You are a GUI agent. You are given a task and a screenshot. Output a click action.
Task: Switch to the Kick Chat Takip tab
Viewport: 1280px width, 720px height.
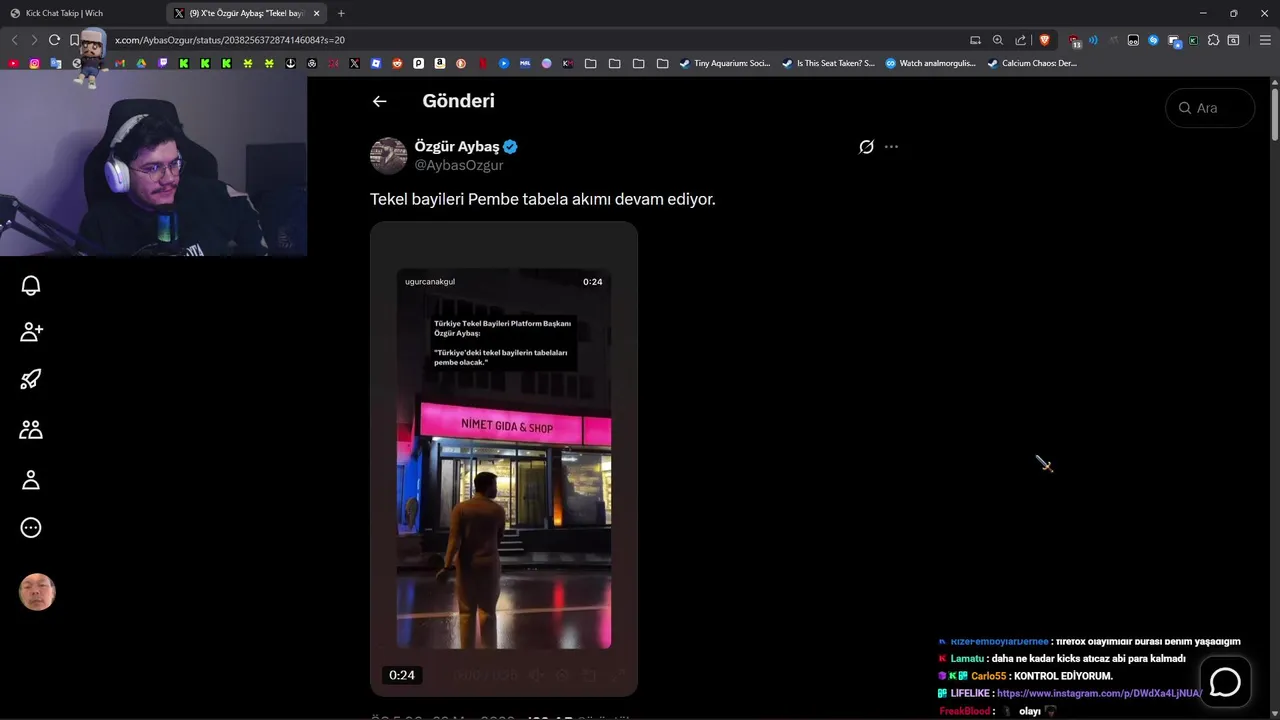(64, 13)
